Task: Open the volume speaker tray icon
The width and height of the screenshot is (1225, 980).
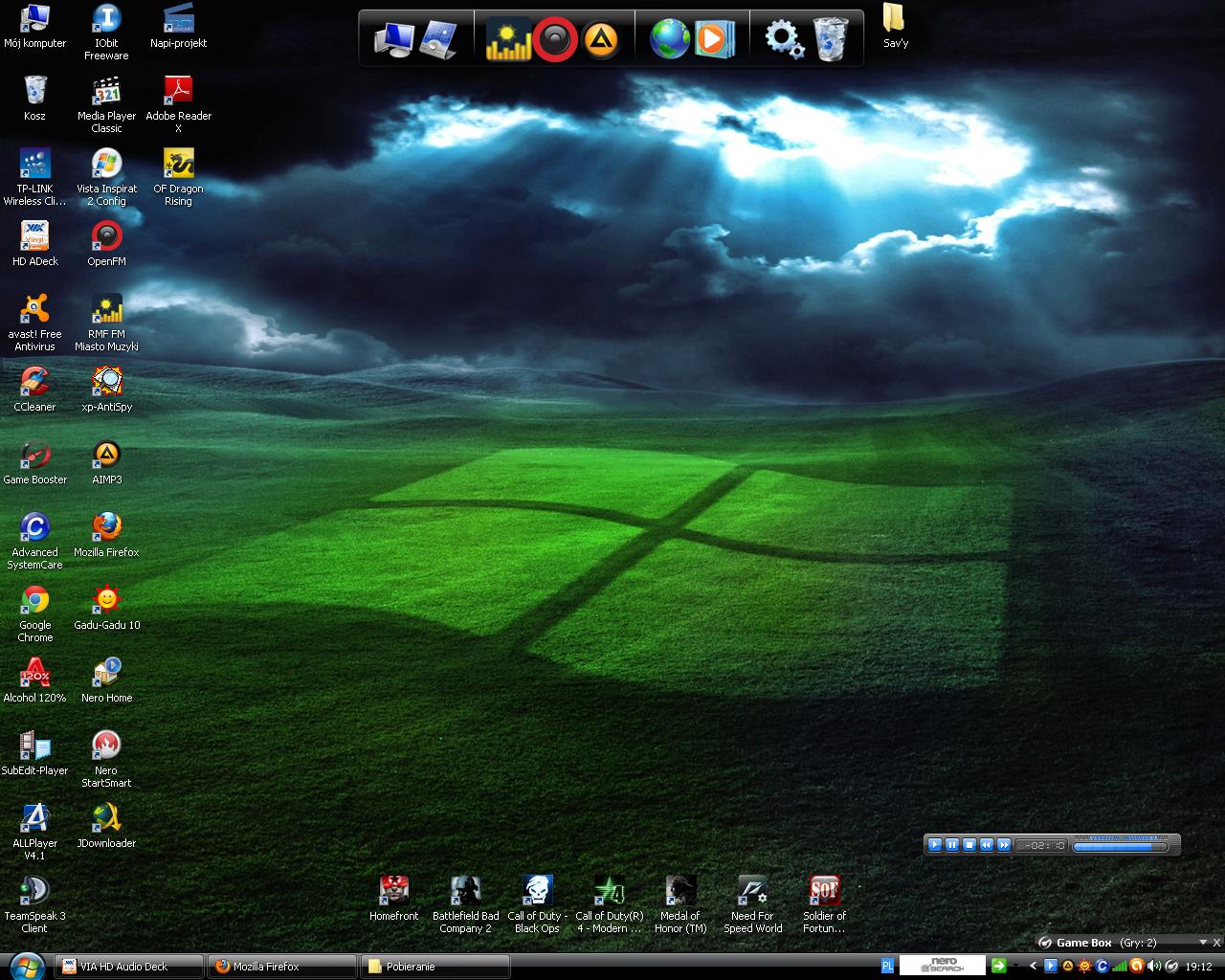Action: (x=1154, y=967)
